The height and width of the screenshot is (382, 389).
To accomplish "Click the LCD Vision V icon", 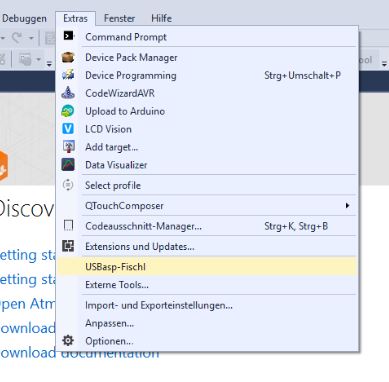I will pos(68,129).
